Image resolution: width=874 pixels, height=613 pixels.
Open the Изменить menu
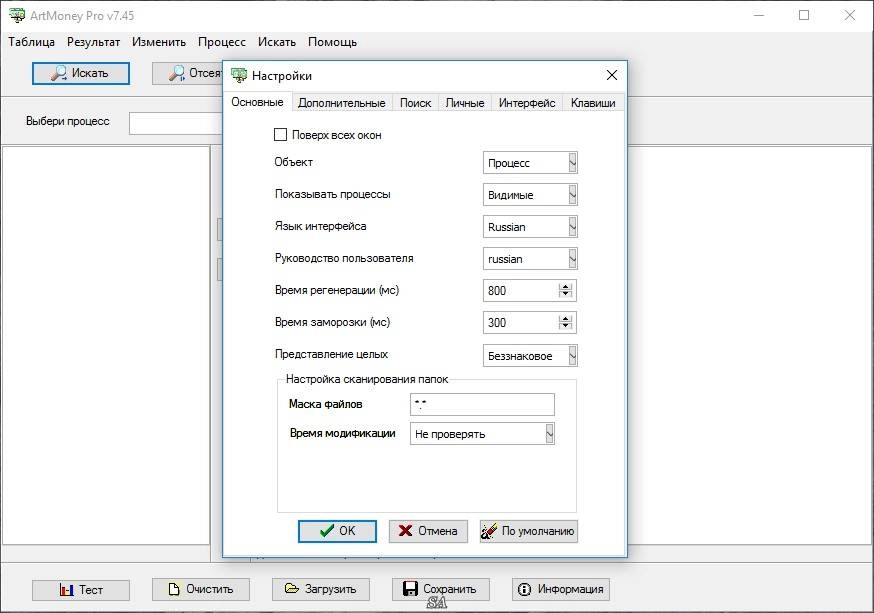[159, 42]
